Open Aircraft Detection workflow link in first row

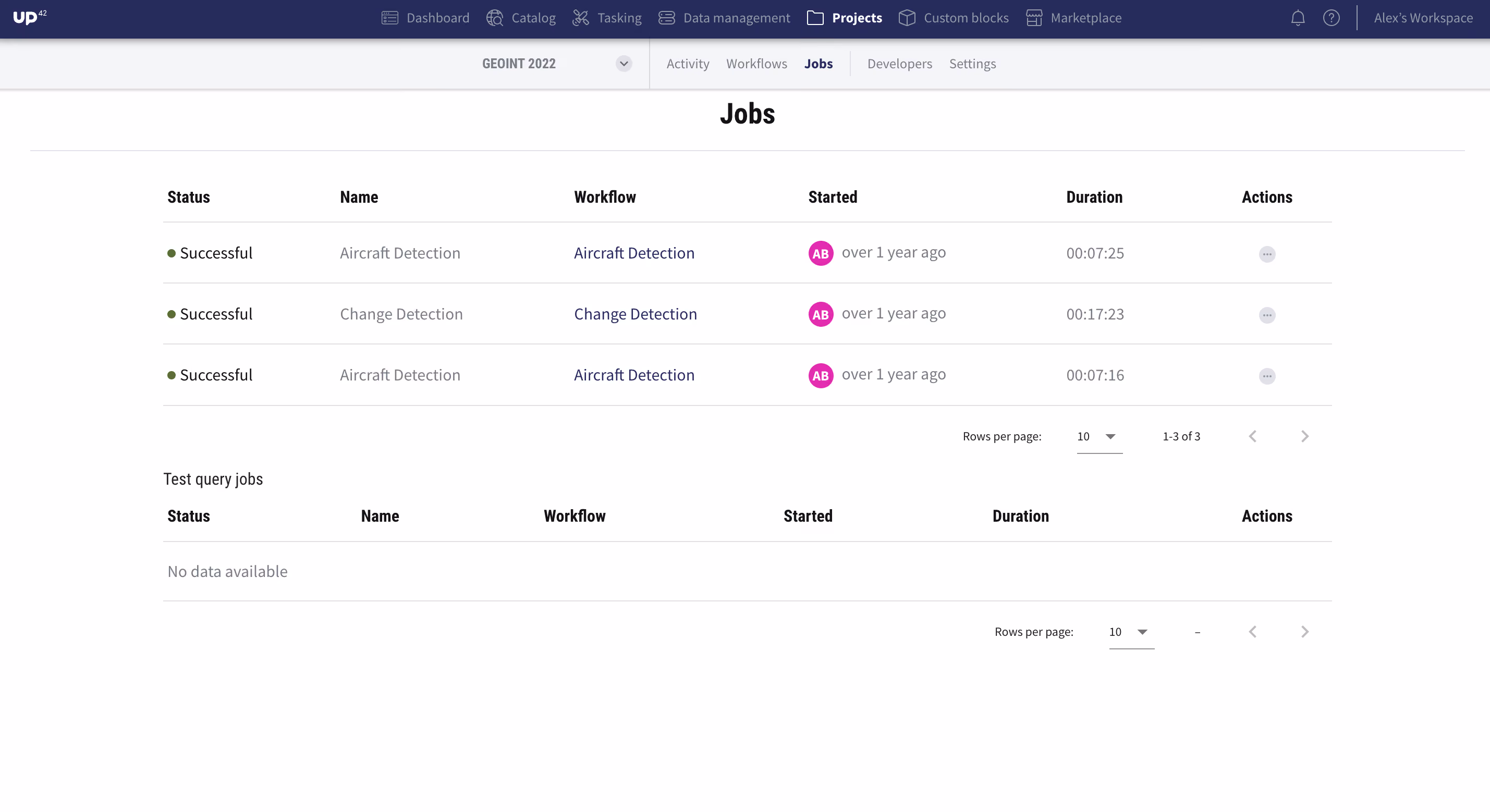pyautogui.click(x=634, y=253)
